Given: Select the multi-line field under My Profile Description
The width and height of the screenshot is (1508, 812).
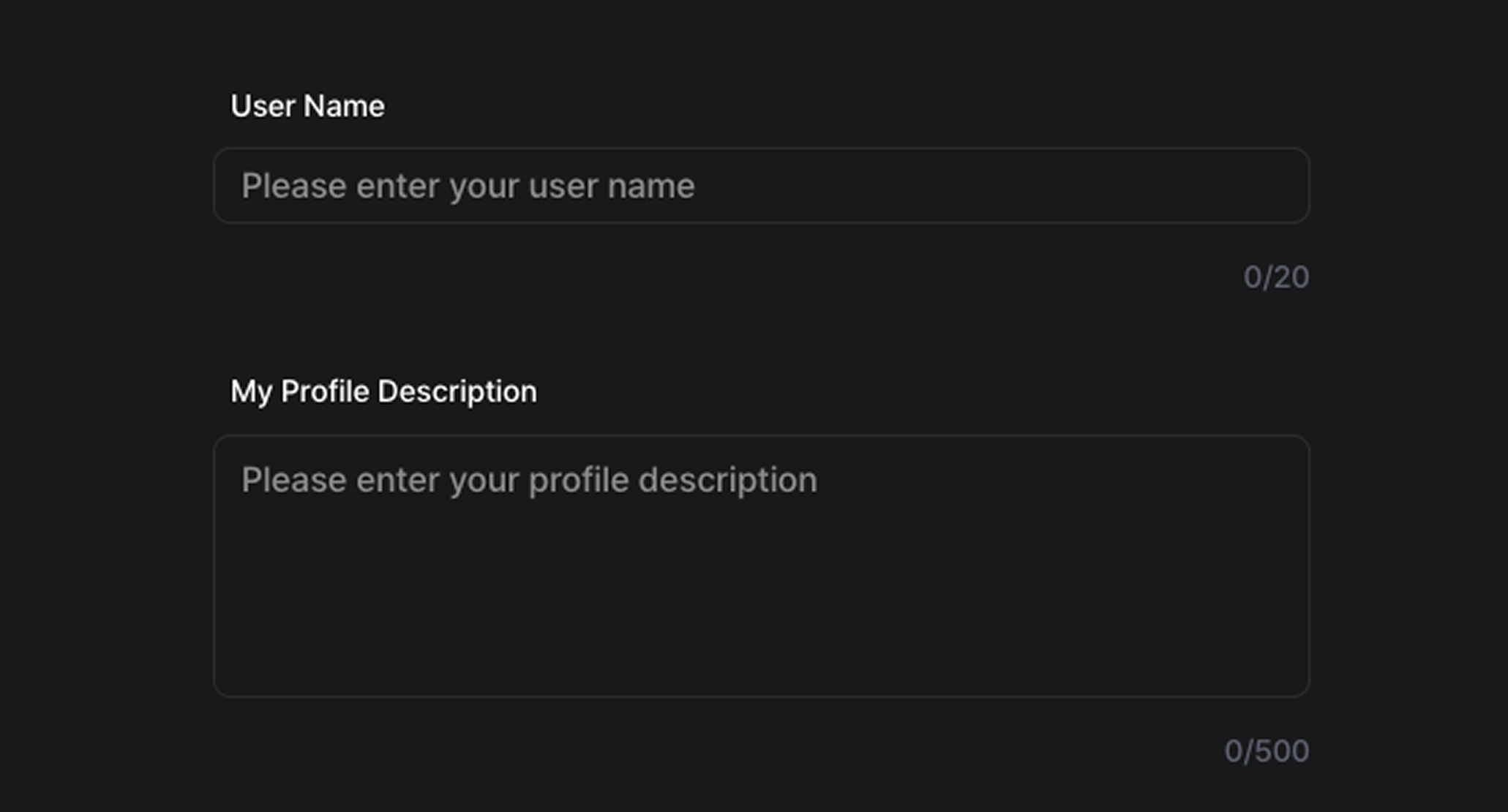Looking at the screenshot, I should pos(761,565).
